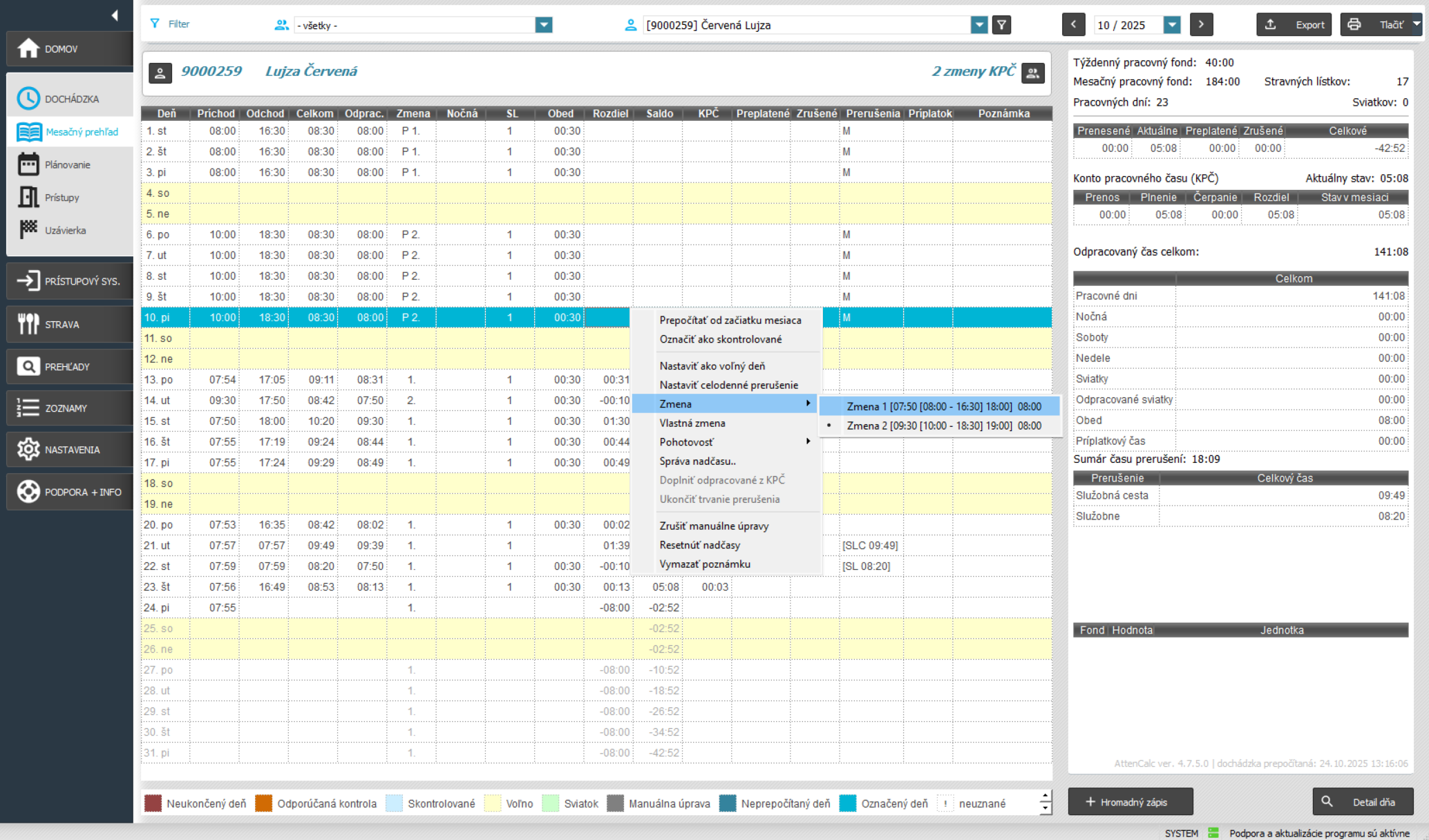The width and height of the screenshot is (1429, 840).
Task: Open the month 10 / 2025 dropdown
Action: tap(1172, 25)
